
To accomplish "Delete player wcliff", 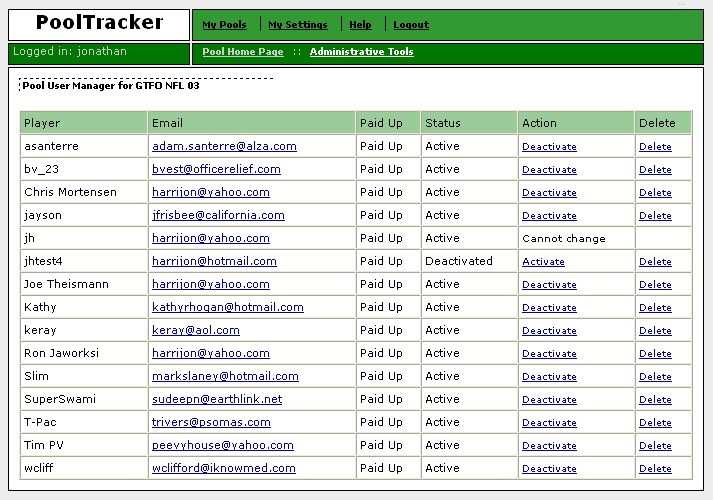I will tap(655, 469).
